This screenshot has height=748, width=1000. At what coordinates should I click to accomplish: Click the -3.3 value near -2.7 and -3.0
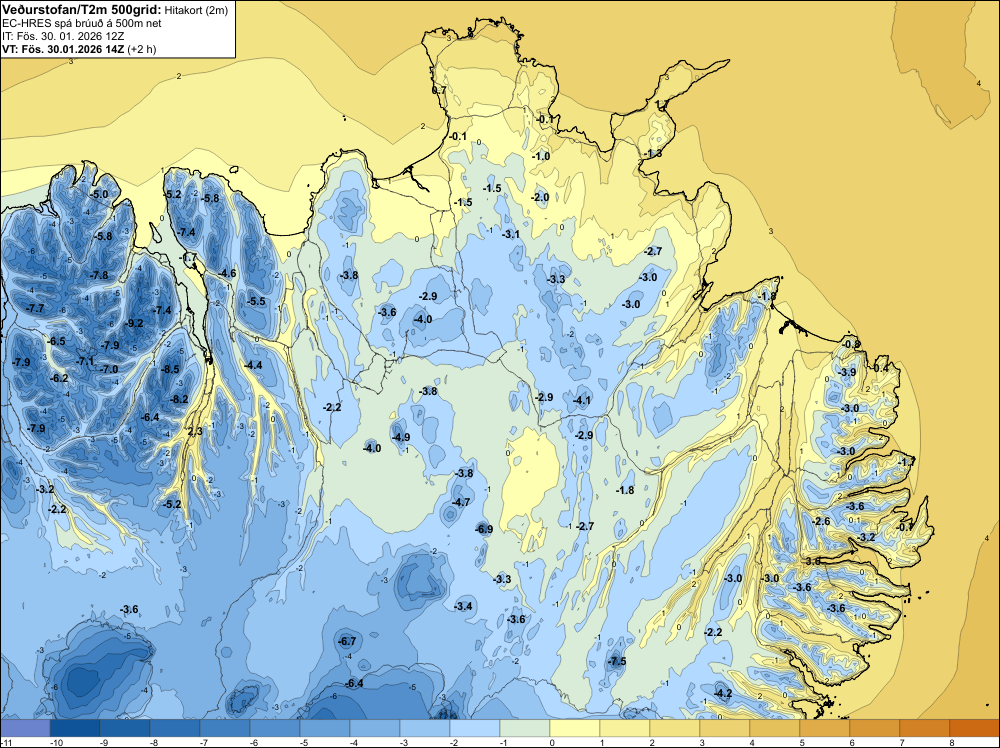[x=556, y=279]
